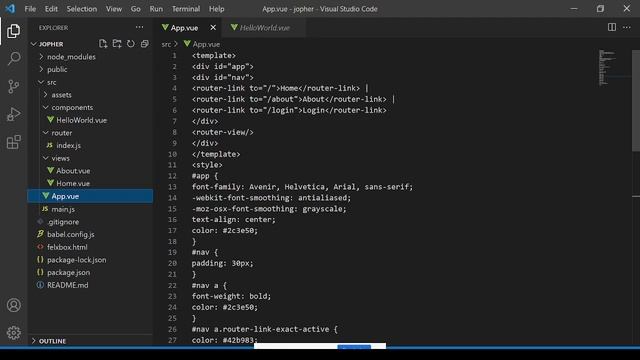Click the src breadcrumb segment
Viewport: 640px width, 360px height.
166,44
